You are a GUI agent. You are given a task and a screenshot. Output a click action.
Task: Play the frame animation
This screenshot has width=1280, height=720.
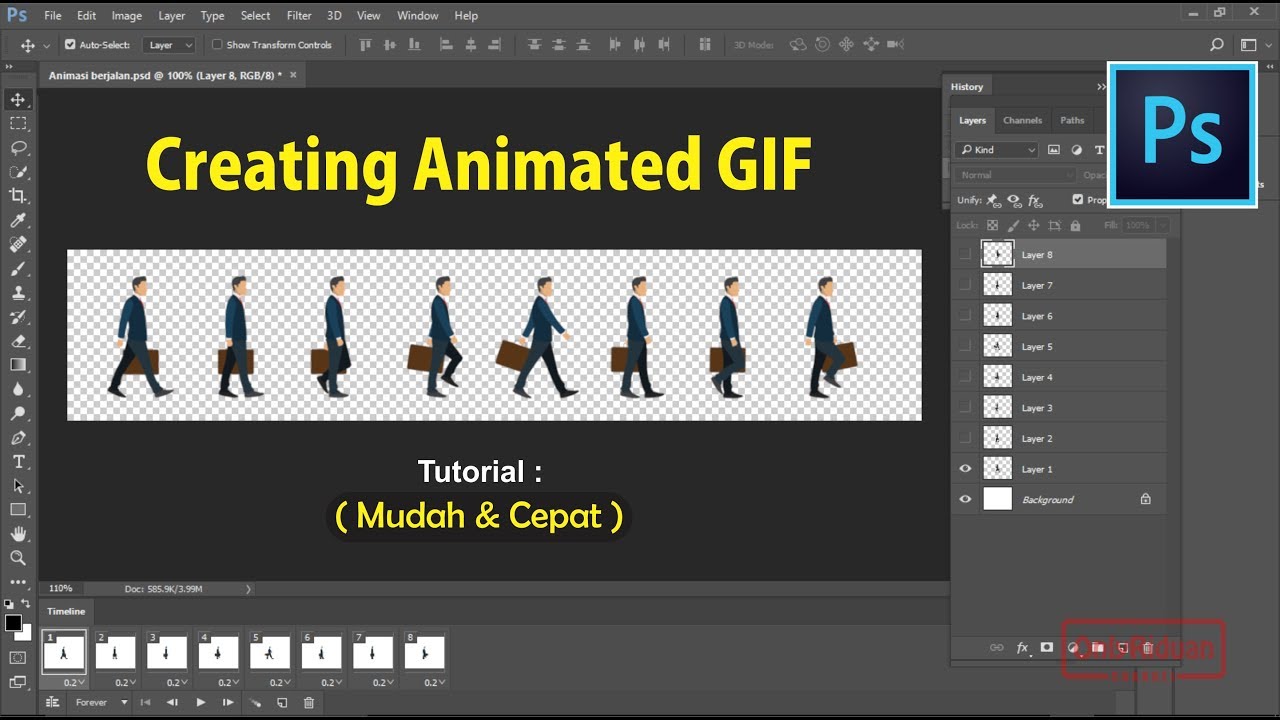point(200,703)
